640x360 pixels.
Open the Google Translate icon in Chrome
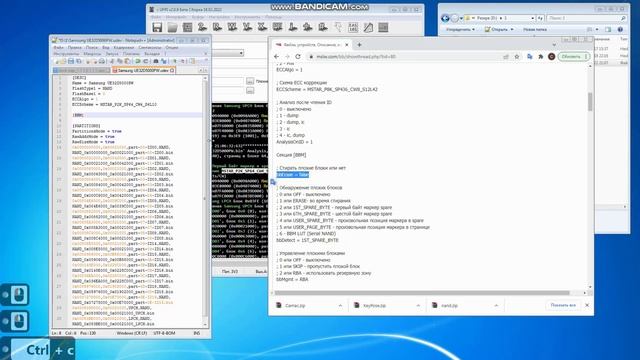530,57
